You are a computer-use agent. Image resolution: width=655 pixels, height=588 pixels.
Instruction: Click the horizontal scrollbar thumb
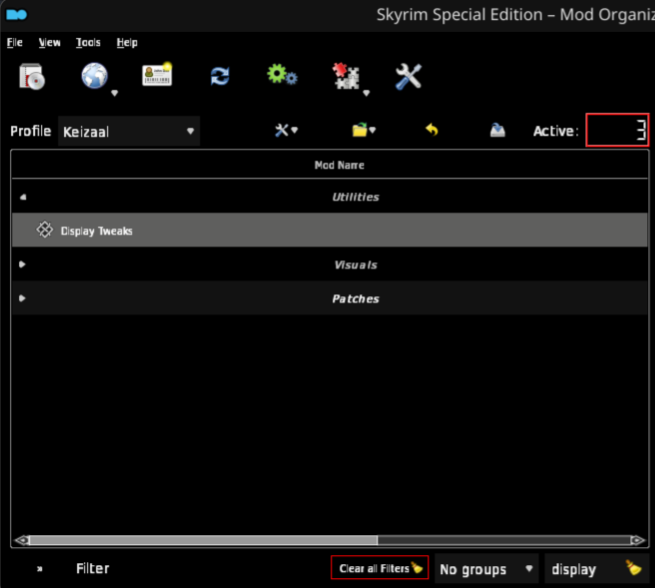coord(203,540)
